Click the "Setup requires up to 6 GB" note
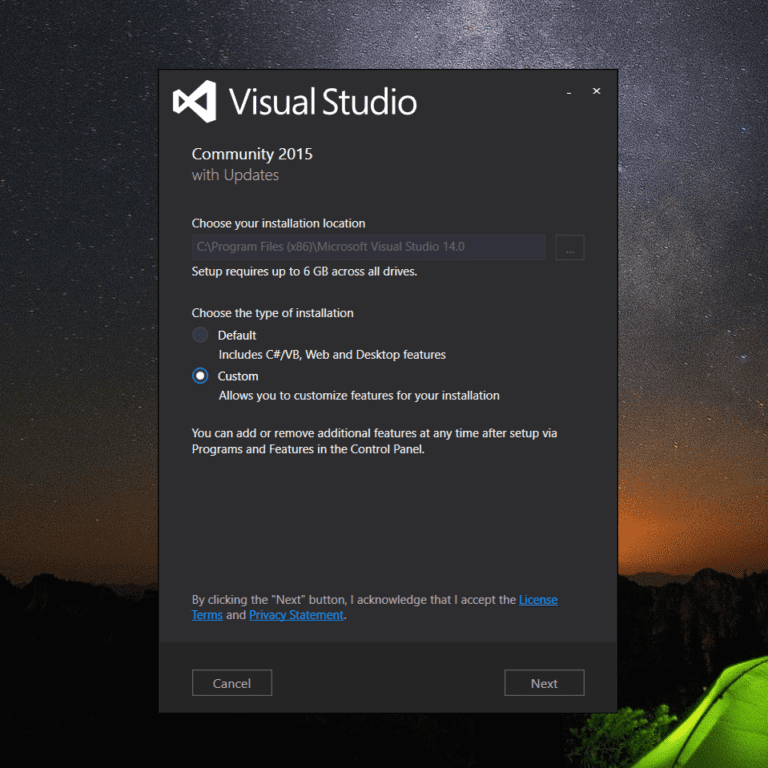This screenshot has width=768, height=768. click(304, 271)
